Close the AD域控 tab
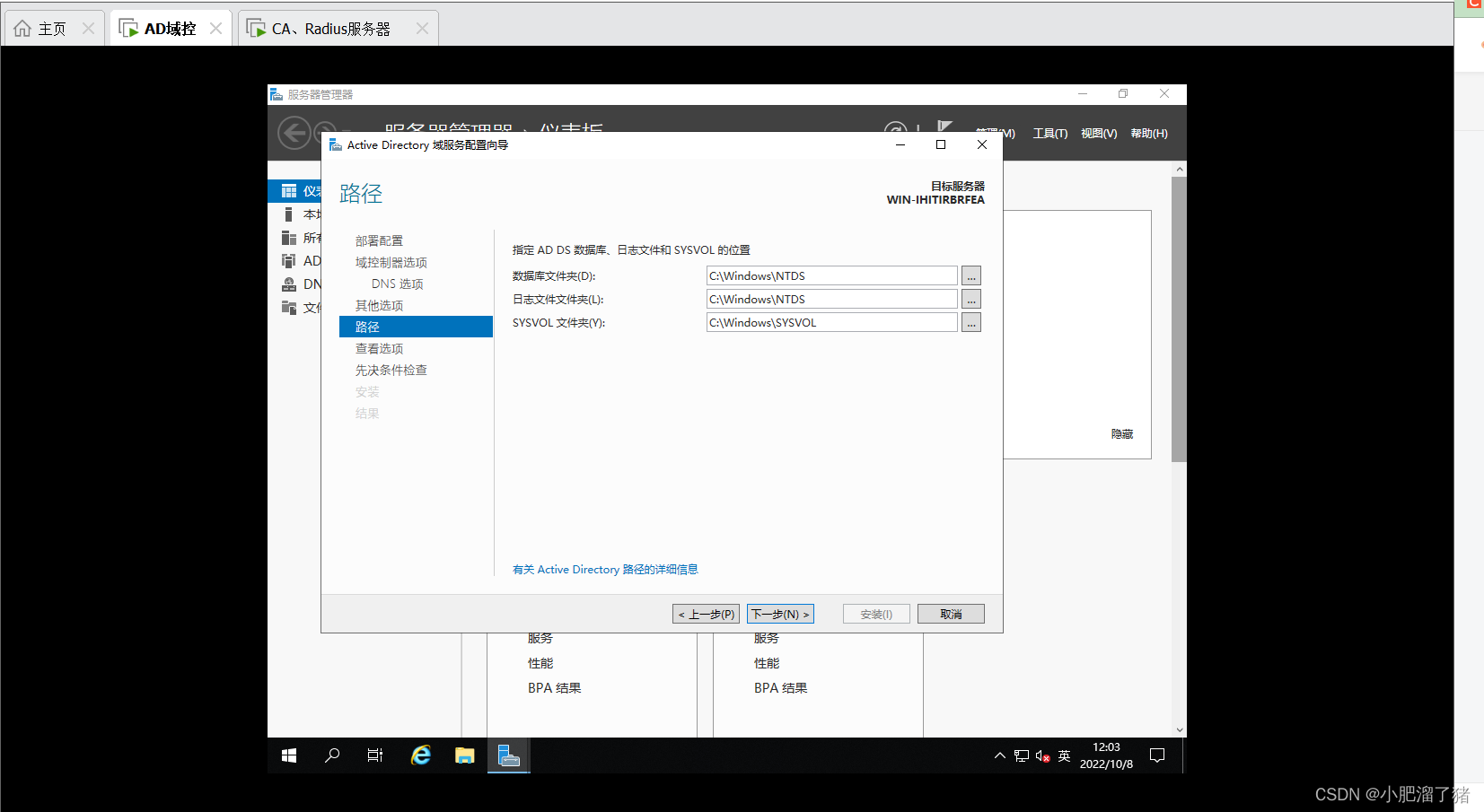The image size is (1484, 812). point(215,29)
